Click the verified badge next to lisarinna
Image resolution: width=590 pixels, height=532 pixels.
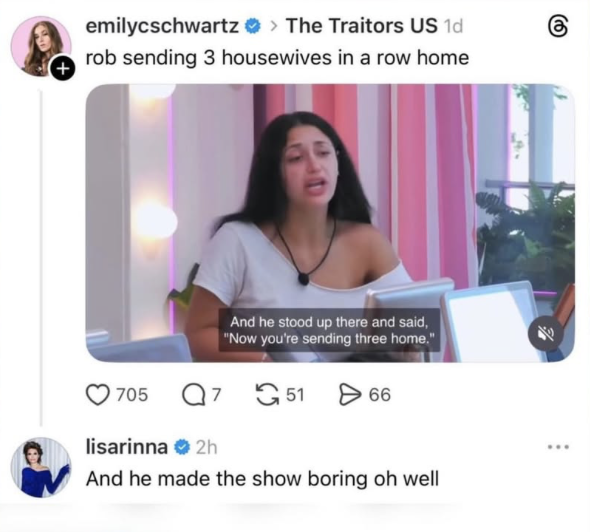click(x=183, y=447)
